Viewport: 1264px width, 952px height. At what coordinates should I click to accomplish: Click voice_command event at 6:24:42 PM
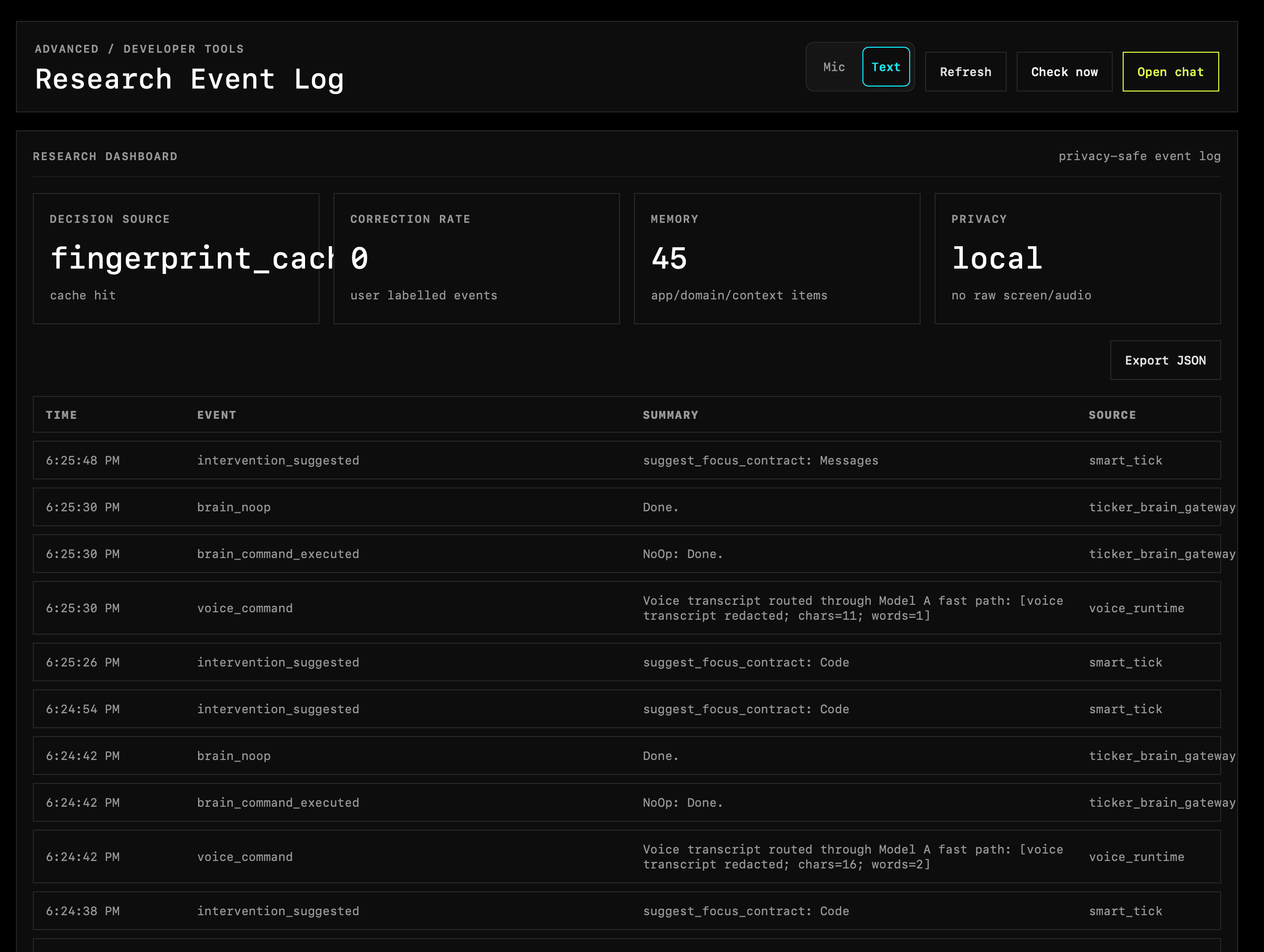(244, 857)
